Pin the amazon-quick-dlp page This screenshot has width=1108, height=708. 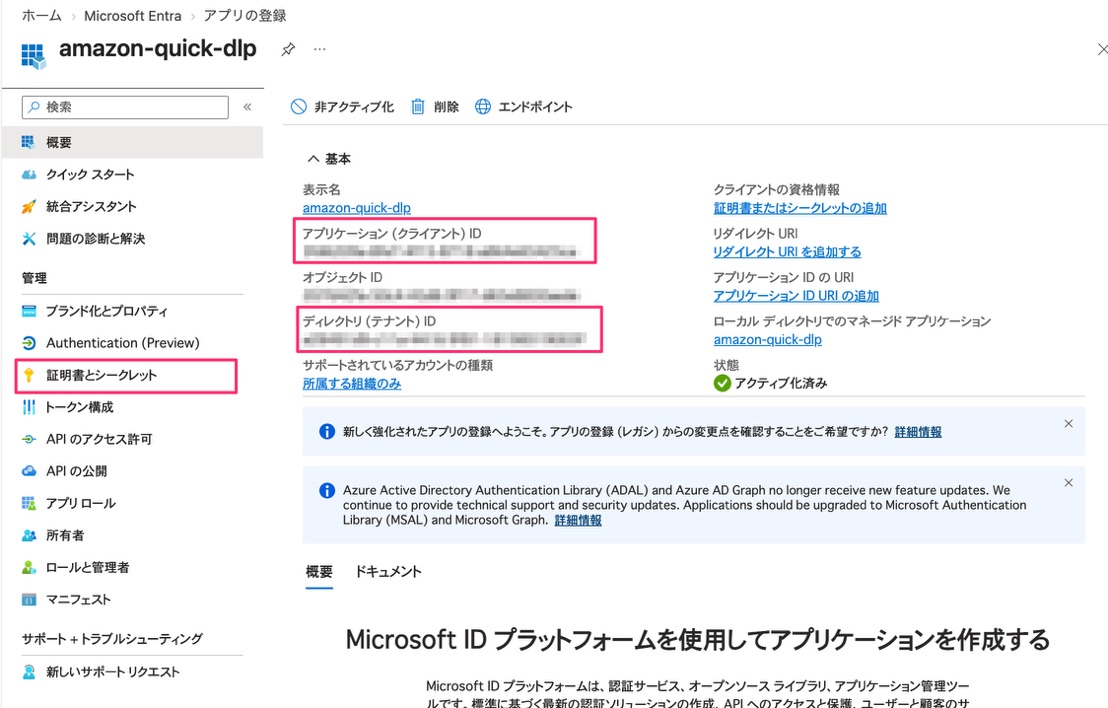[x=288, y=49]
